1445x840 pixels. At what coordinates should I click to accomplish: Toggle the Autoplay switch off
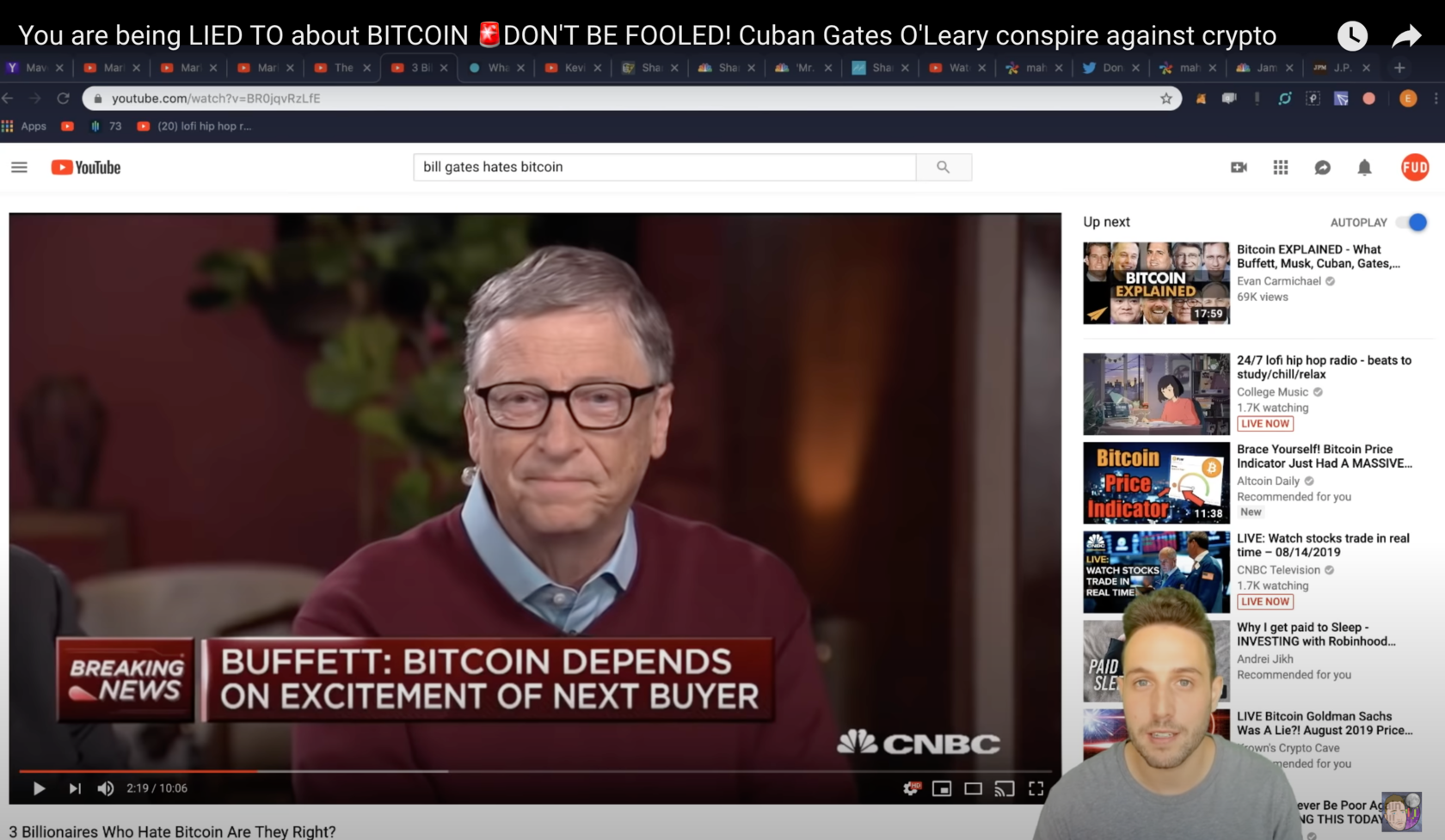(x=1411, y=222)
